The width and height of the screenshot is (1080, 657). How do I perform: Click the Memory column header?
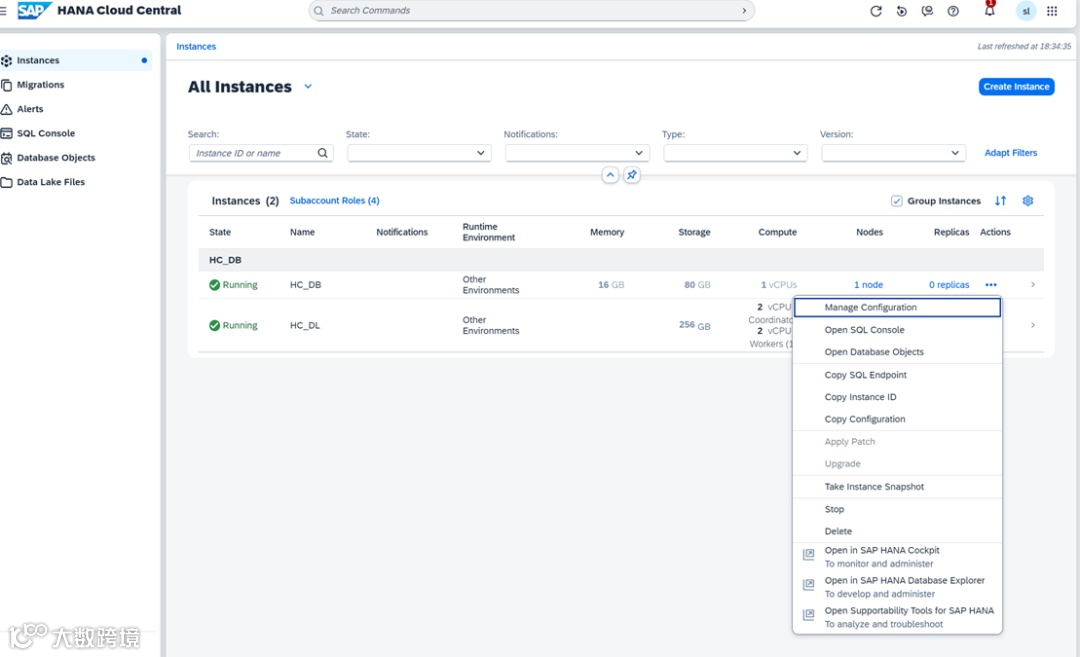[x=607, y=232]
